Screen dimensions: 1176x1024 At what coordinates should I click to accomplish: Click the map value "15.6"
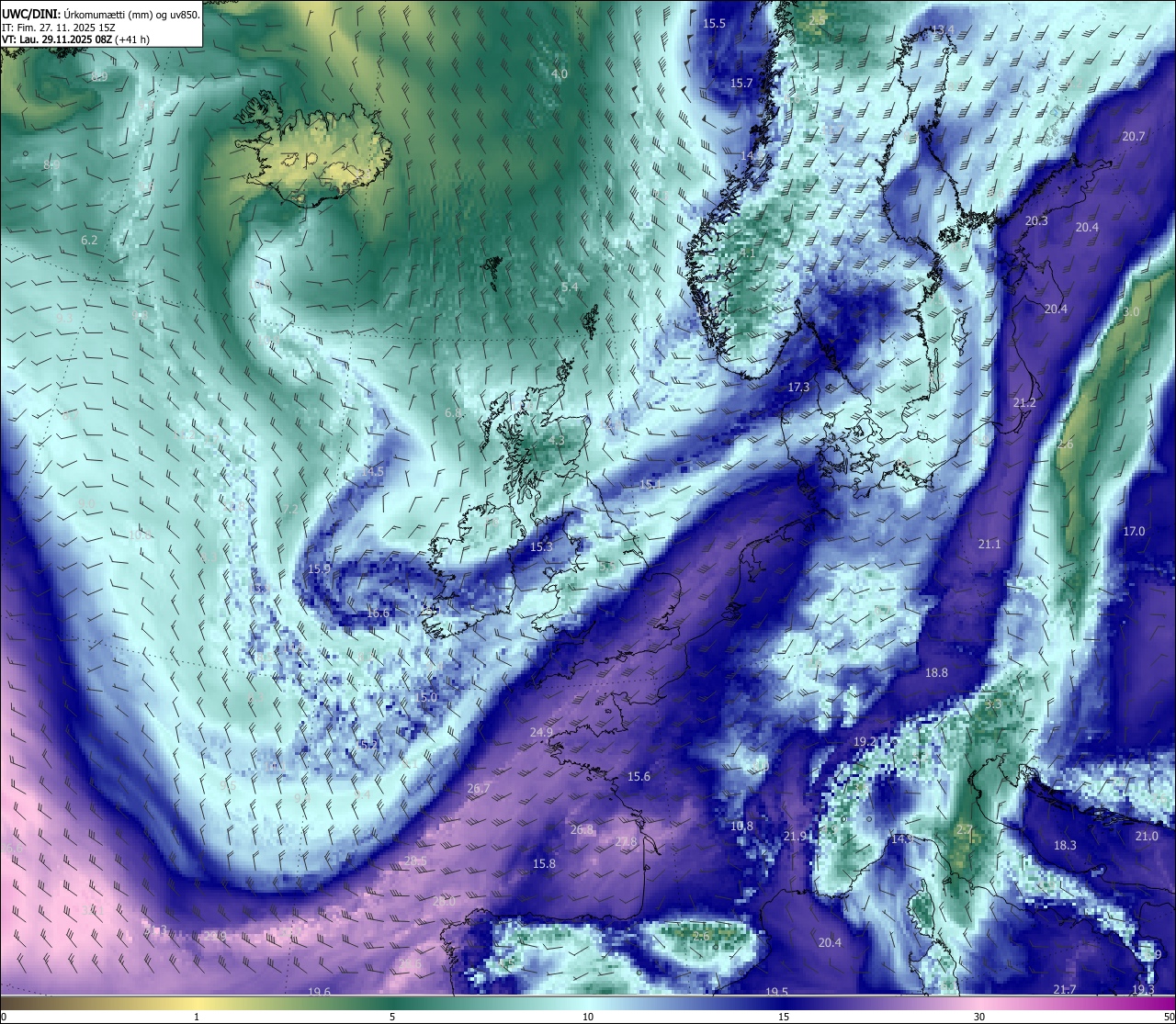click(x=639, y=776)
